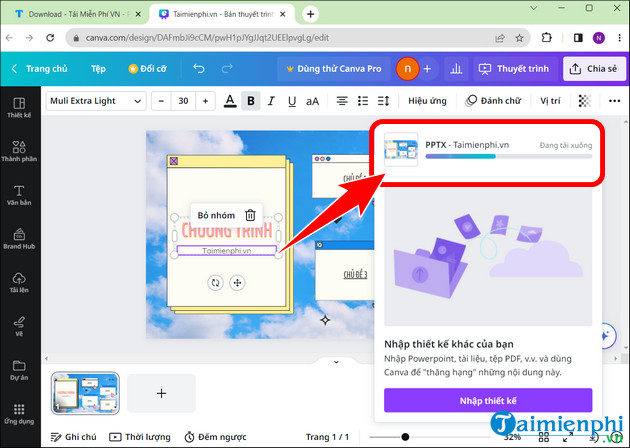Open Đếm ngược timer
This screenshot has width=630, height=448.
tap(215, 437)
